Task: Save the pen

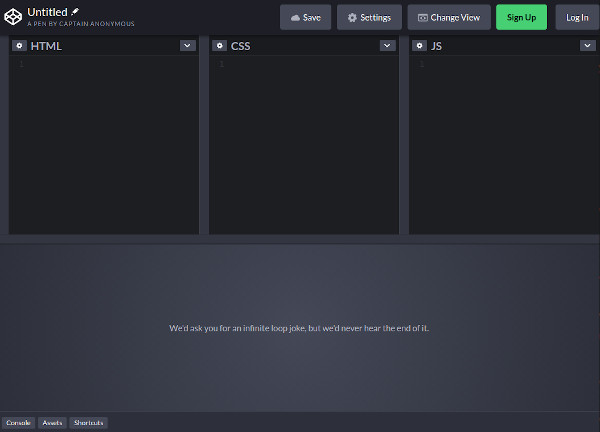Action: point(305,17)
